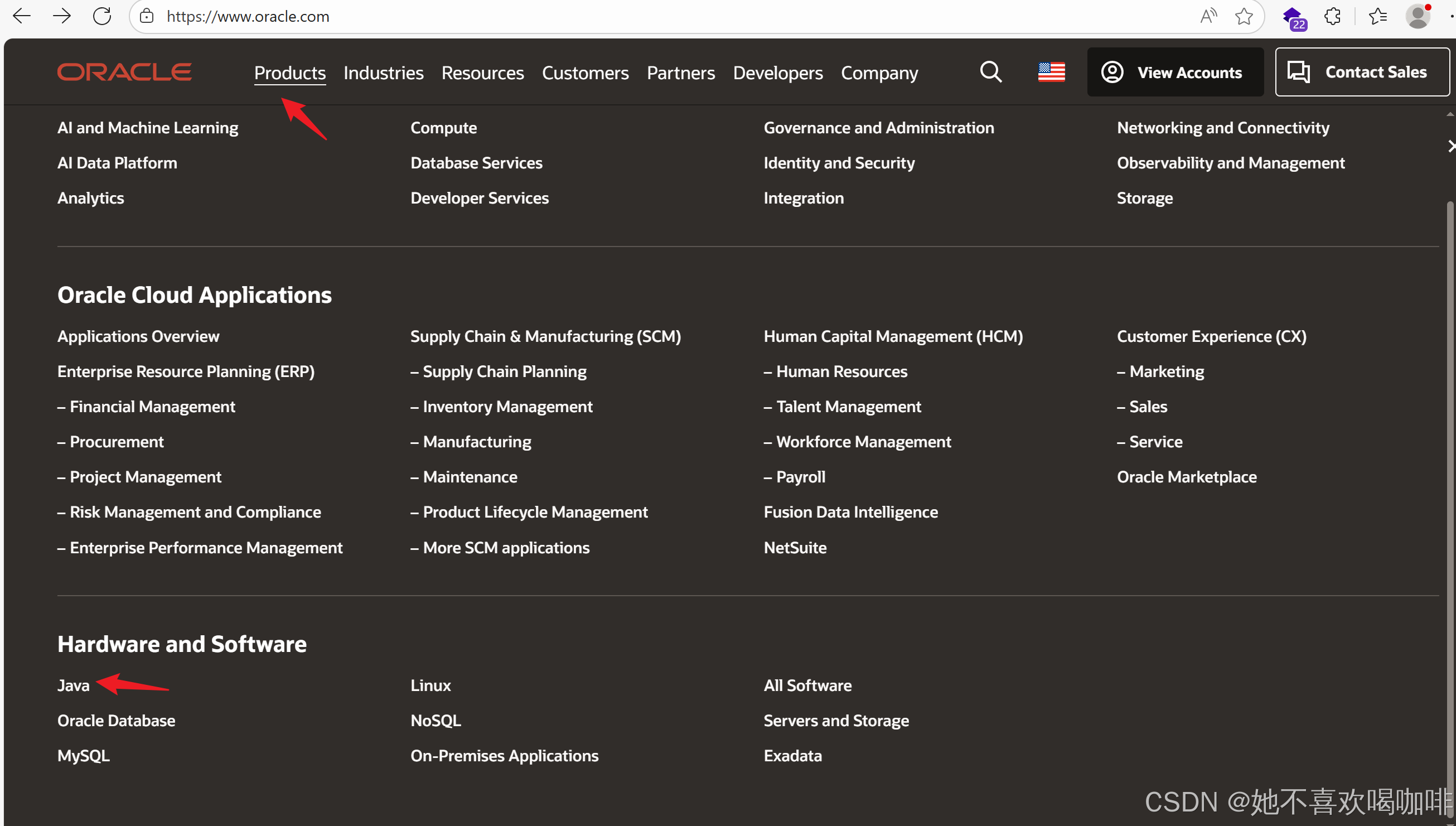The height and width of the screenshot is (826, 1456).
Task: Open the Industries menu
Action: (383, 73)
